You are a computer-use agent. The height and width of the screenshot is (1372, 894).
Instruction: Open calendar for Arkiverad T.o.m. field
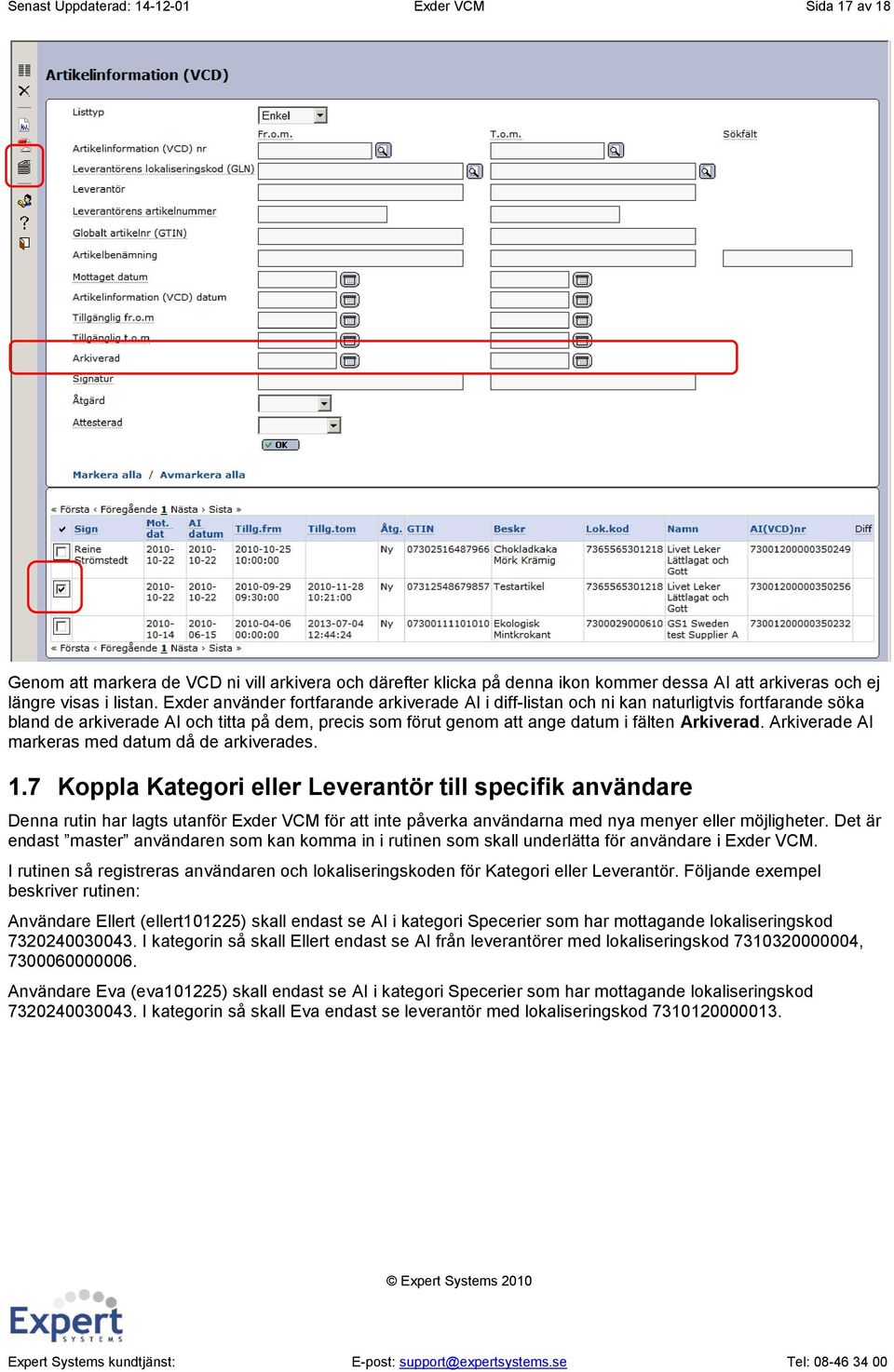click(582, 360)
